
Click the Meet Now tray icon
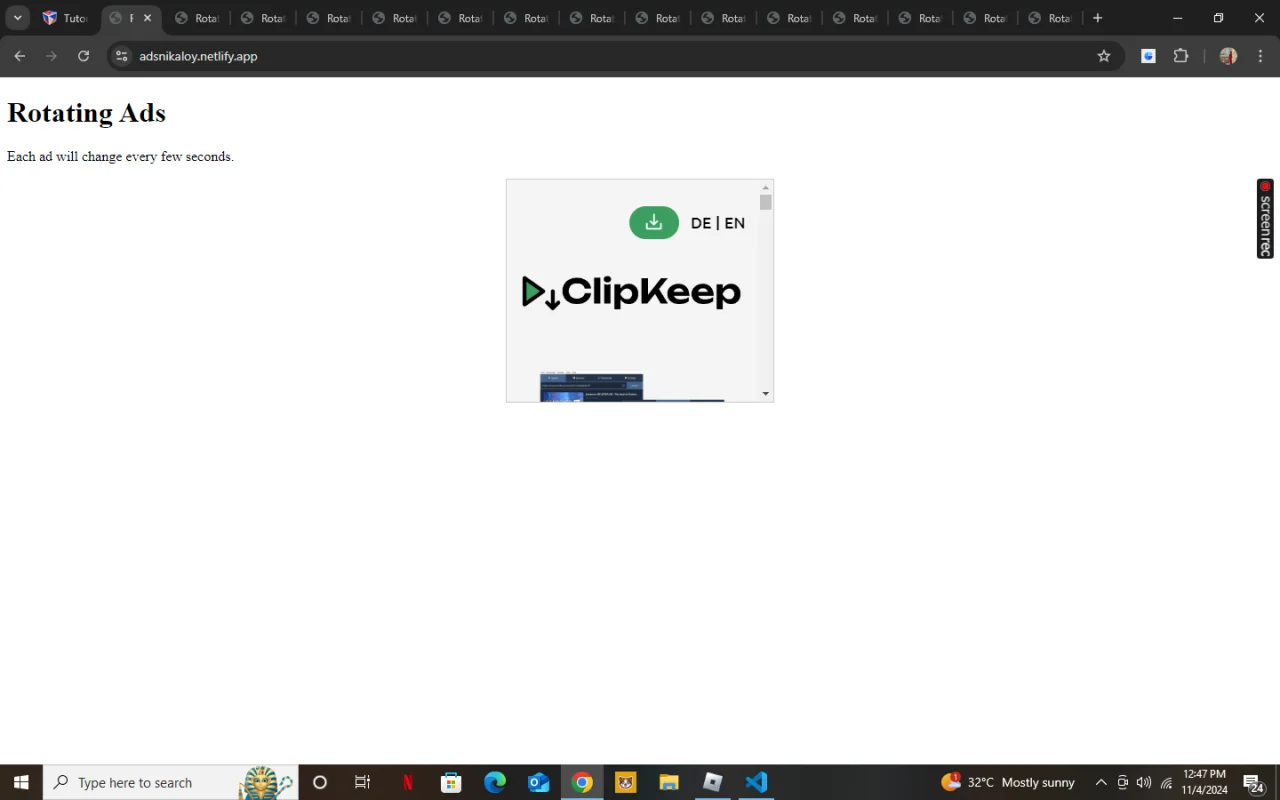1123,782
